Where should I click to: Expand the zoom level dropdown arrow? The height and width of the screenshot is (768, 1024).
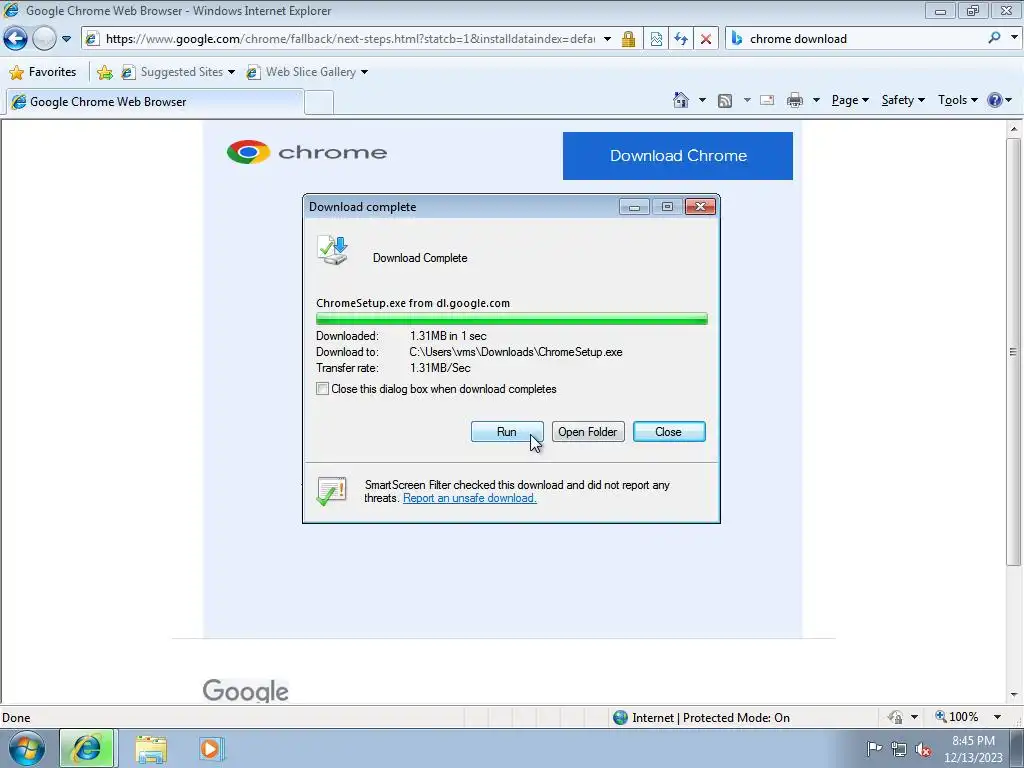(997, 717)
